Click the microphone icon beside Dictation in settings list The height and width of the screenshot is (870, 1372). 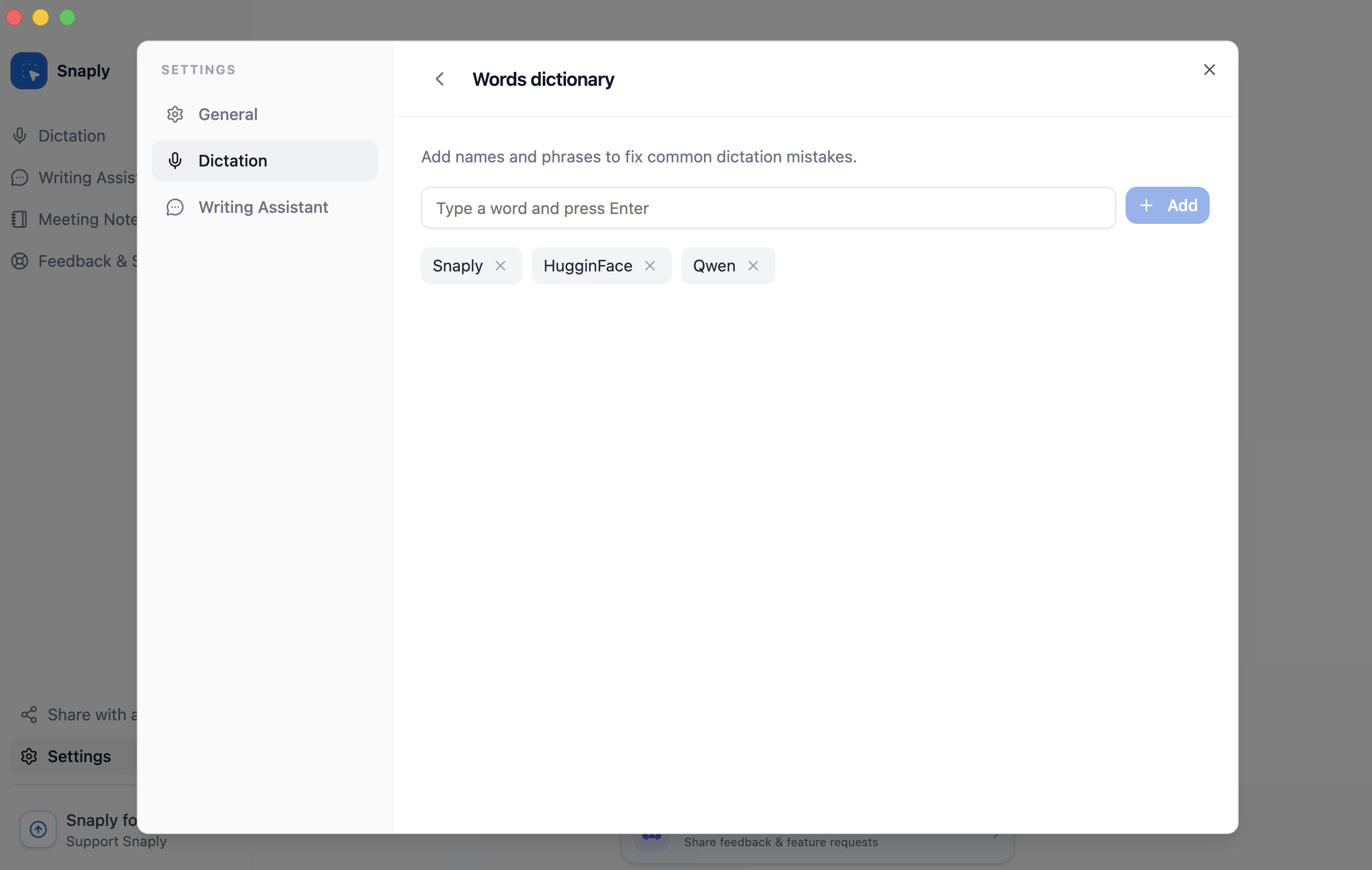point(175,161)
